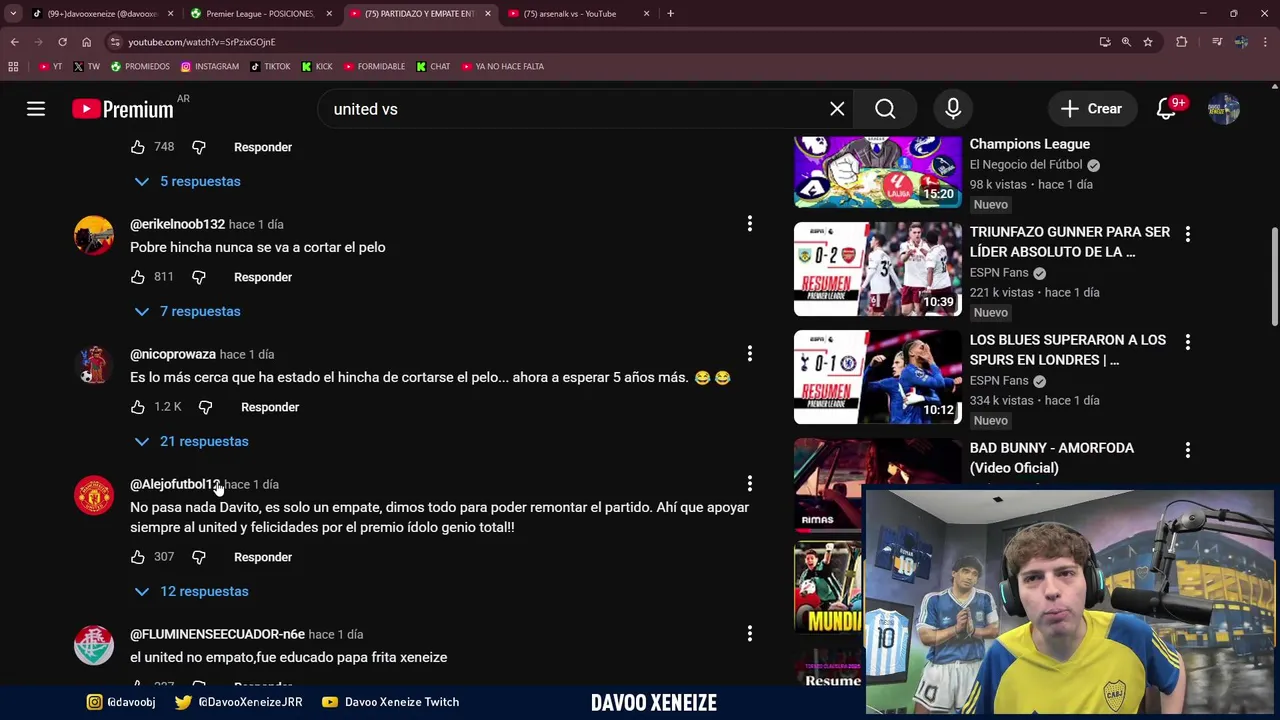1280x720 pixels.
Task: Open options menu for @FLUMINENSEECUADOR-n6e comment
Action: point(749,634)
